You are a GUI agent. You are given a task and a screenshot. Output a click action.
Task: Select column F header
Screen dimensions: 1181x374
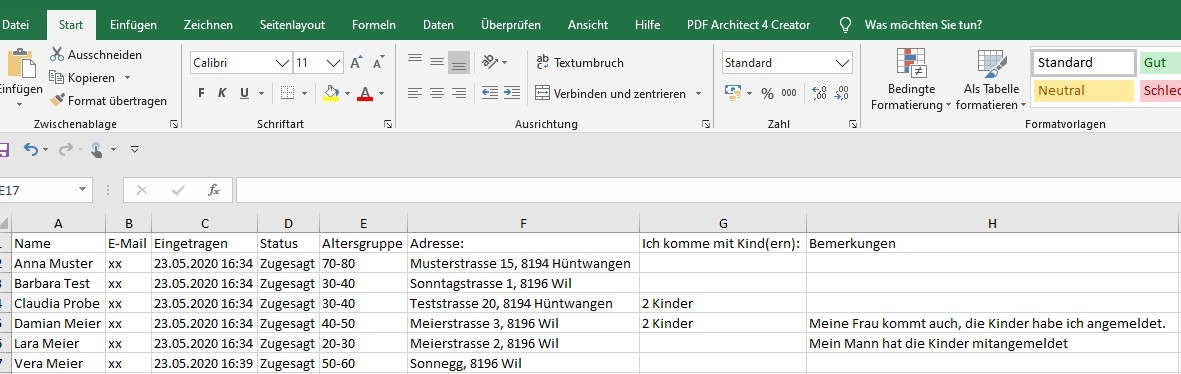click(x=523, y=223)
